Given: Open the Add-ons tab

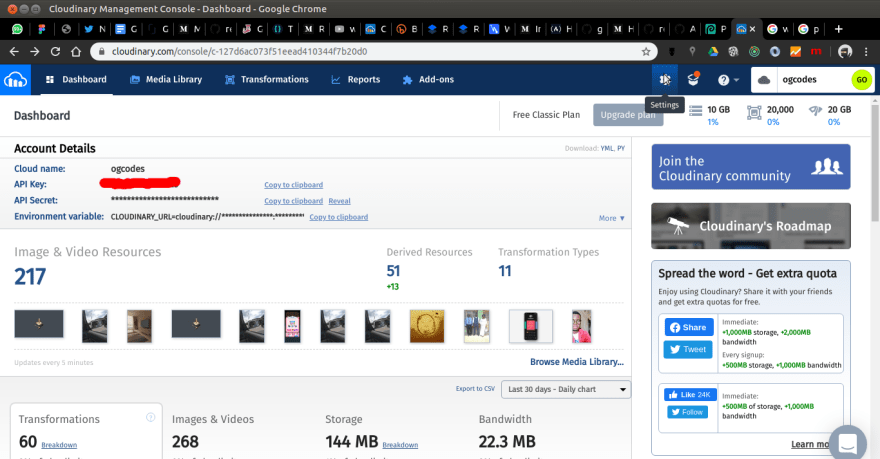Looking at the screenshot, I should [428, 80].
